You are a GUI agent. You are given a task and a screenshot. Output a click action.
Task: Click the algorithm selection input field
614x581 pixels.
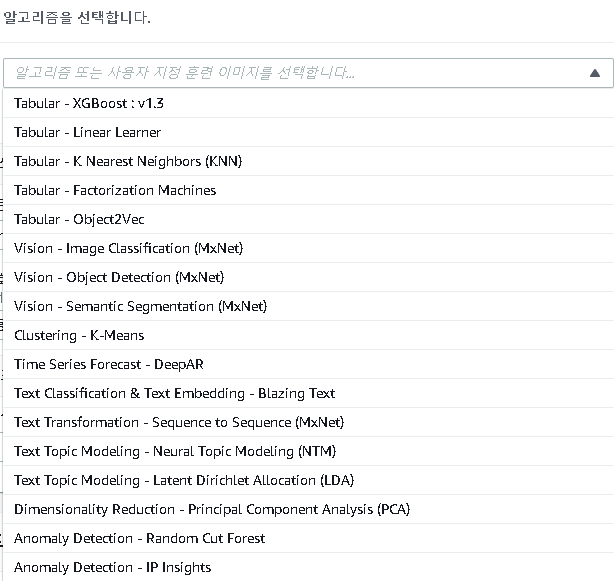tap(308, 73)
